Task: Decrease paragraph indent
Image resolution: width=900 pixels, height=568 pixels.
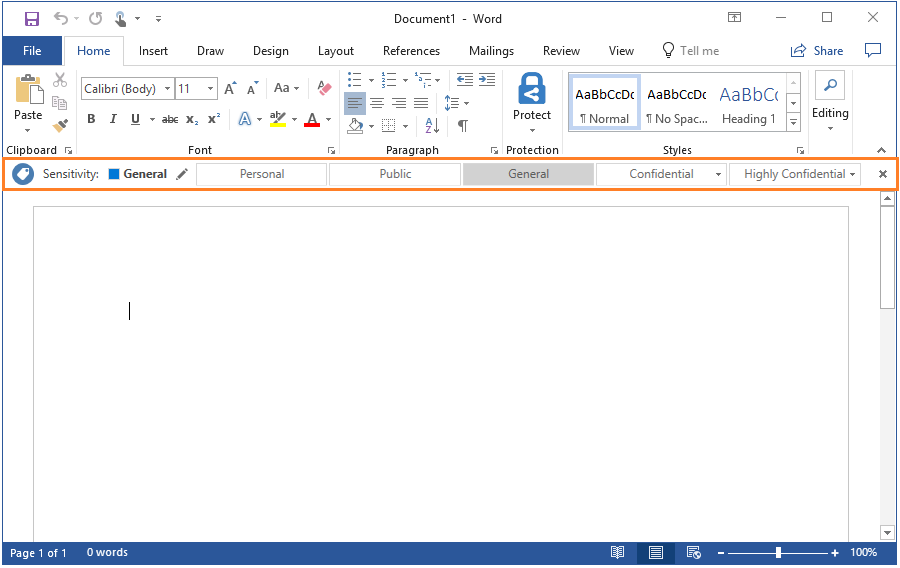Action: (465, 80)
